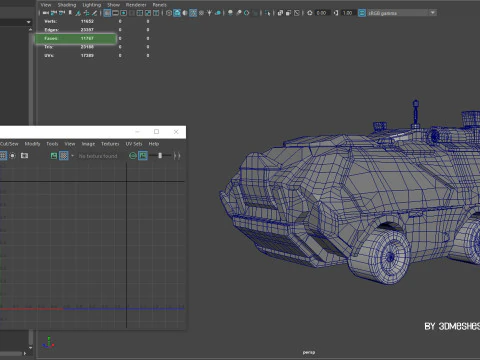The image size is (480, 360).
Task: Open the viewport Panels menu
Action: point(160,5)
